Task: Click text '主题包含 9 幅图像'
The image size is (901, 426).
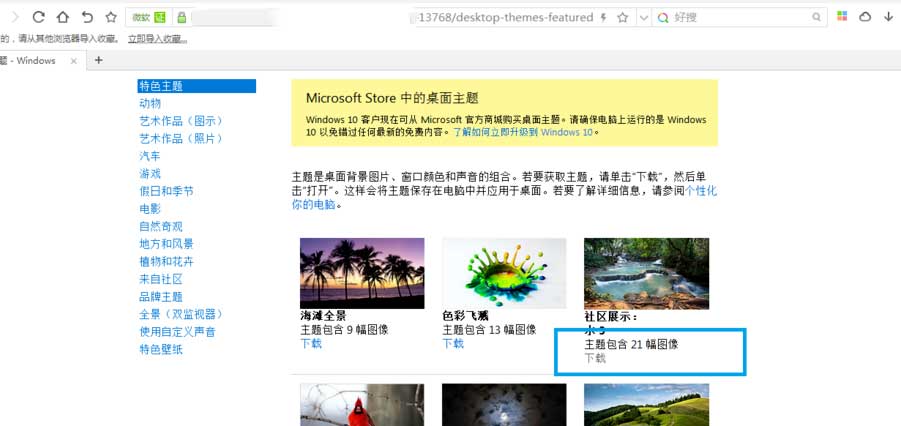Action: (344, 330)
